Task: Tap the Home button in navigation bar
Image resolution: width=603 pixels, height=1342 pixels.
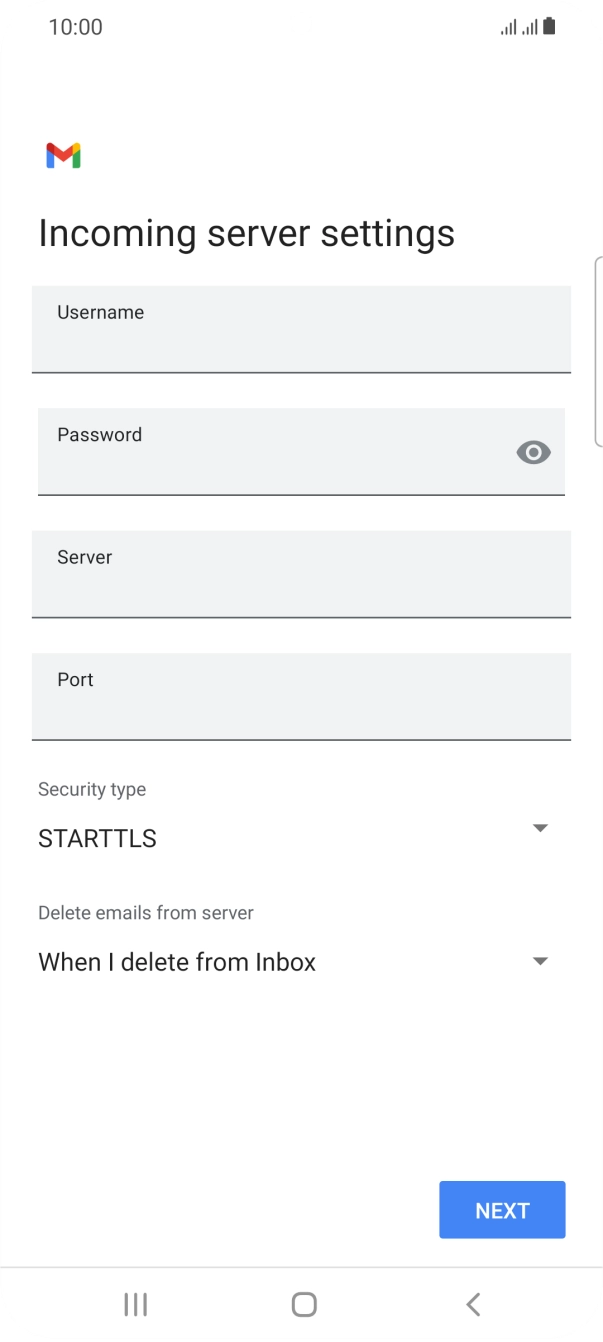Action: [302, 1304]
